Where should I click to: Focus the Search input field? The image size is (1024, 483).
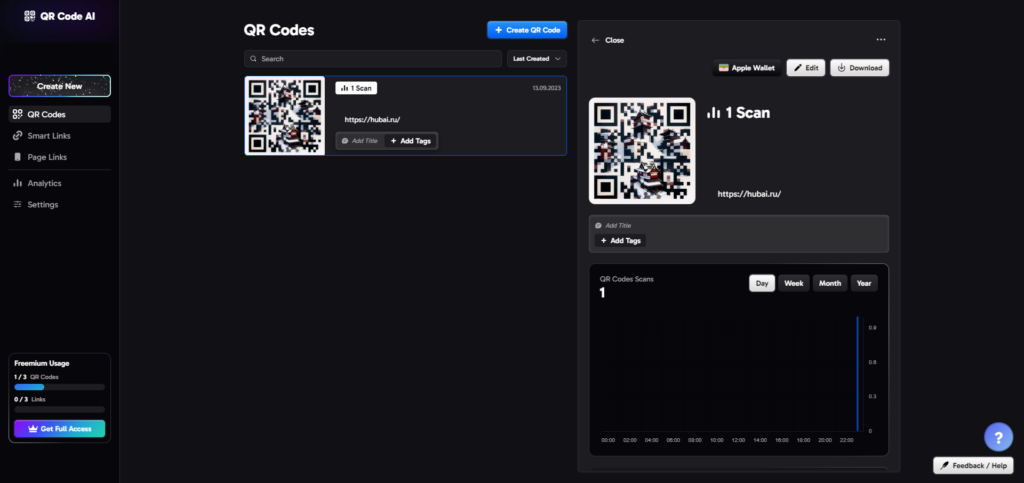click(373, 59)
